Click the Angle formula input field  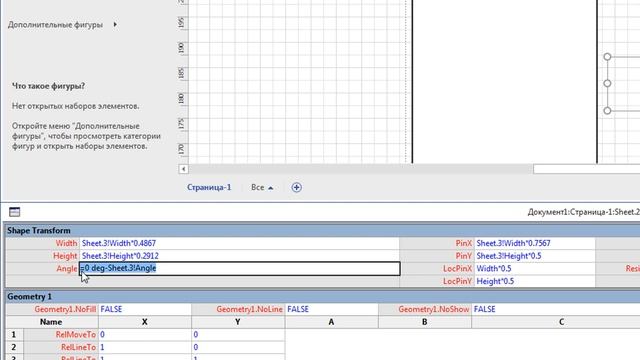point(239,269)
